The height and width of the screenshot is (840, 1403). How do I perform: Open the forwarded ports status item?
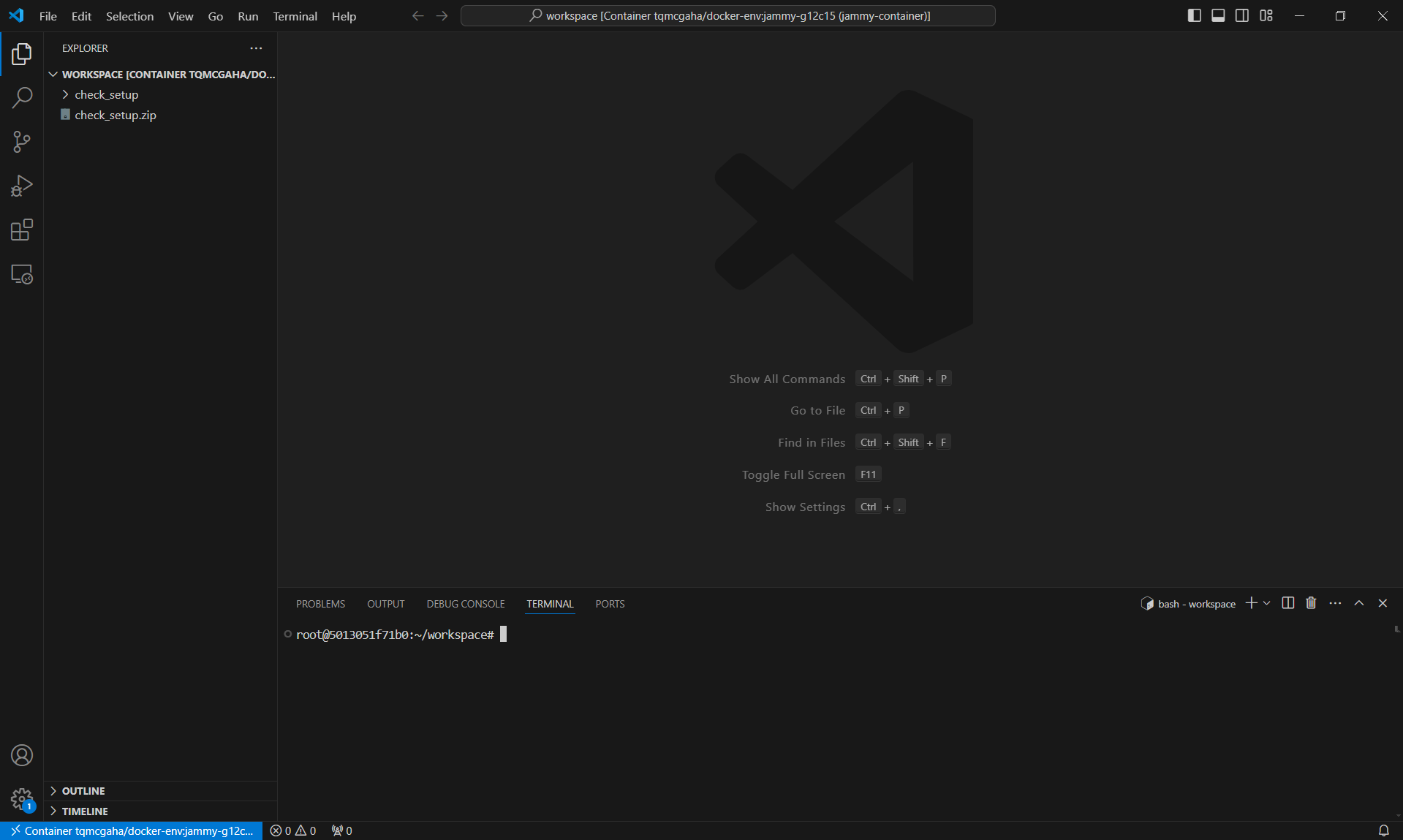pos(341,830)
